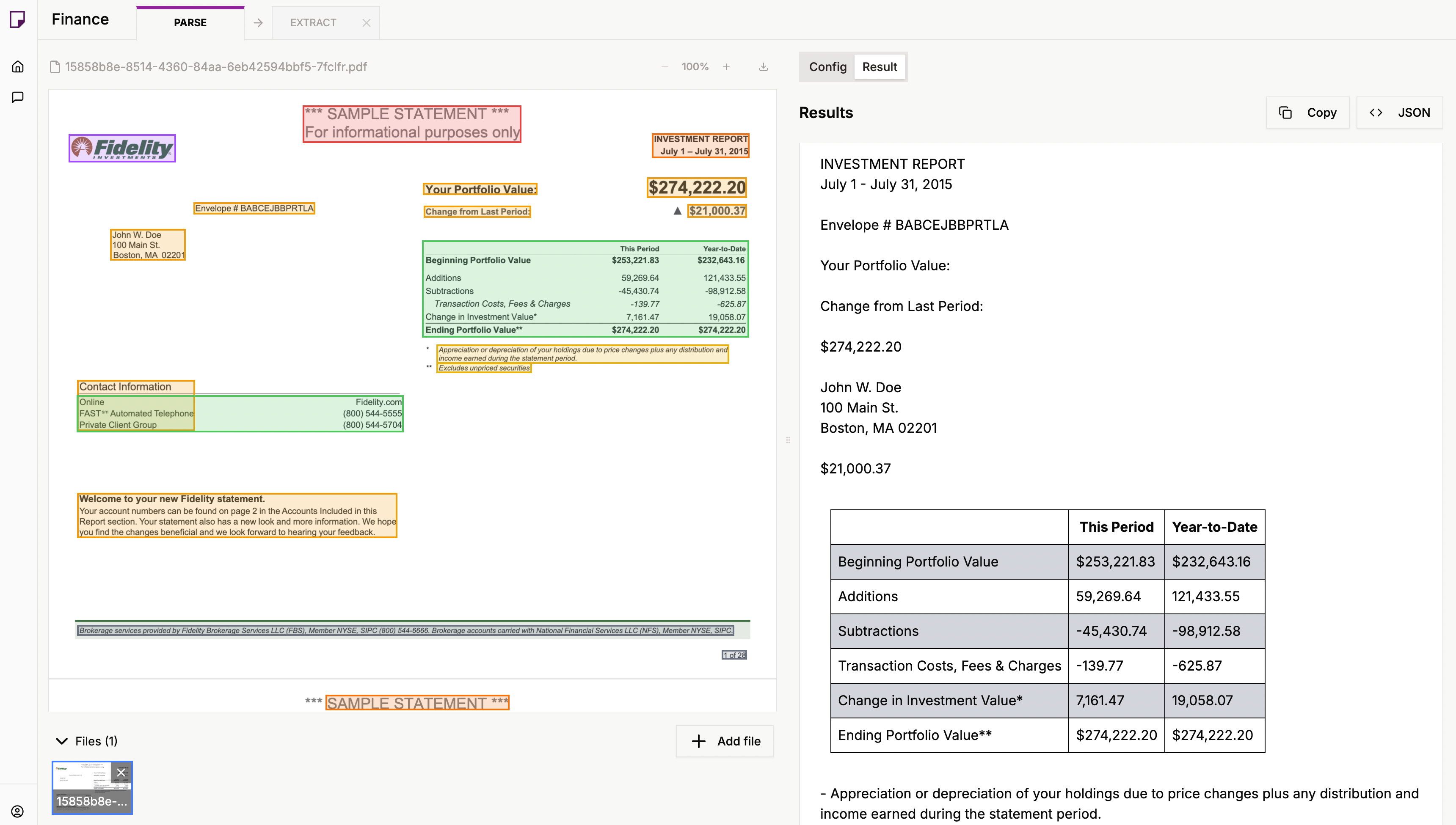
Task: Select the PARSE tab
Action: 190,23
